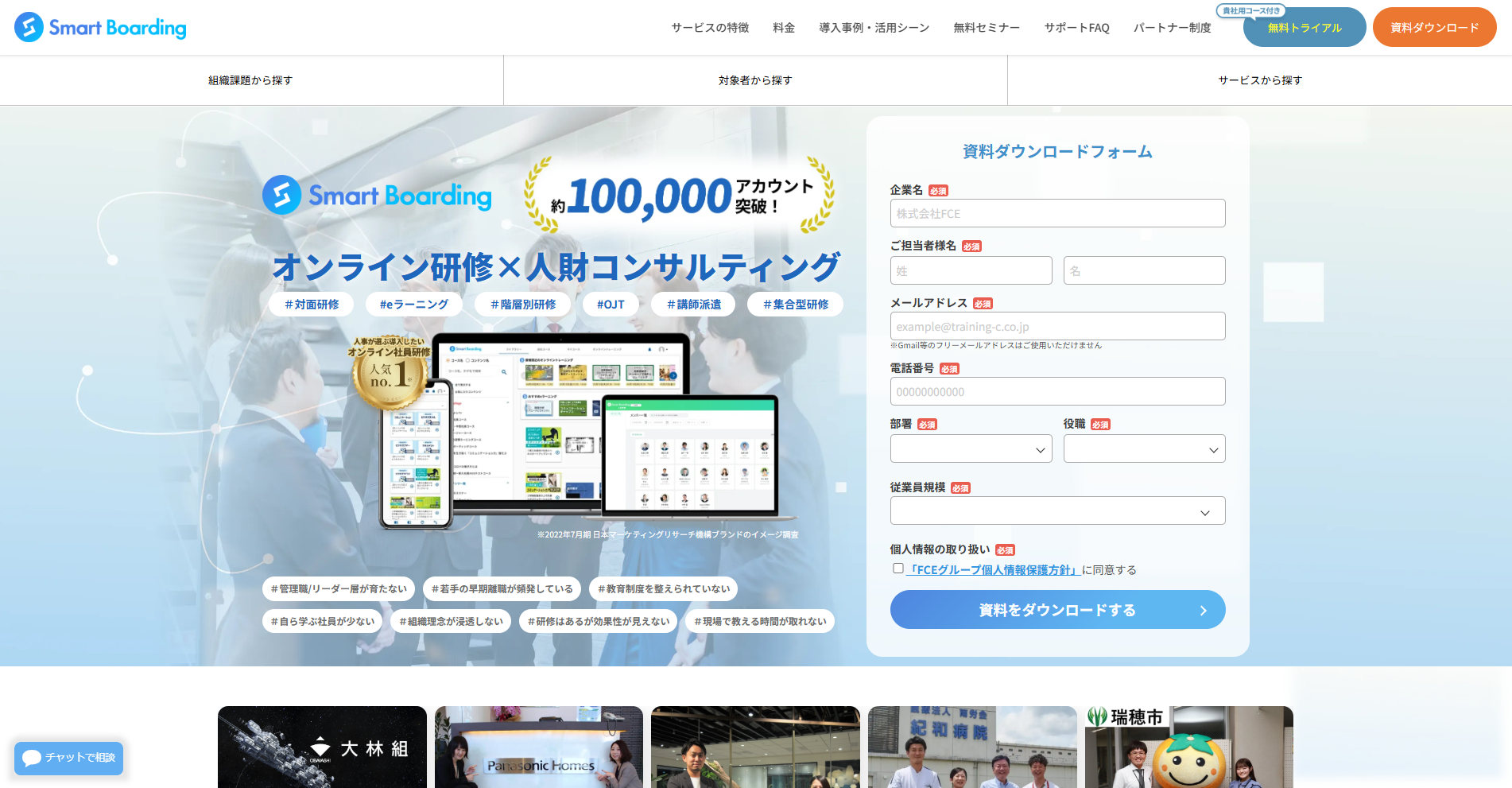Image resolution: width=1512 pixels, height=788 pixels.
Task: Open FCEグループ個人情報保護方針 link
Action: (x=994, y=570)
